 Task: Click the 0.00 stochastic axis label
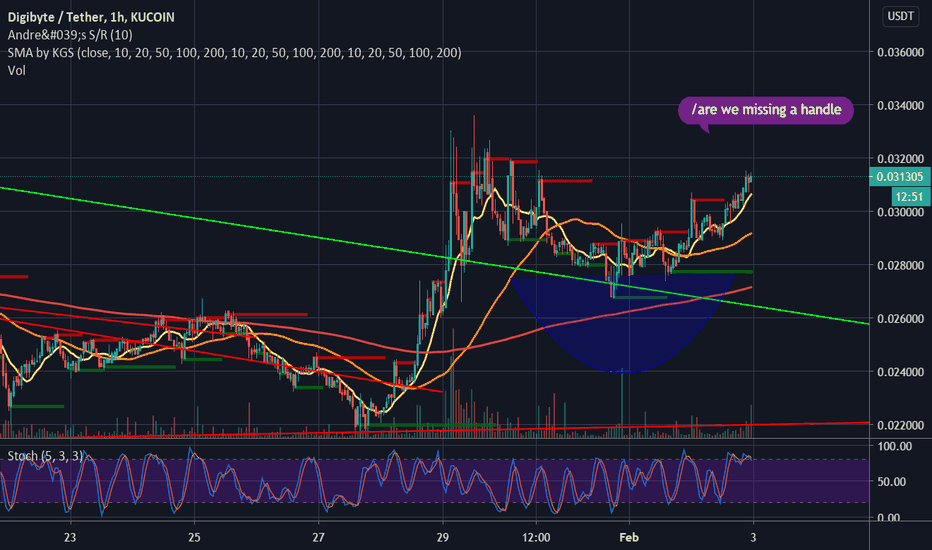coord(889,517)
